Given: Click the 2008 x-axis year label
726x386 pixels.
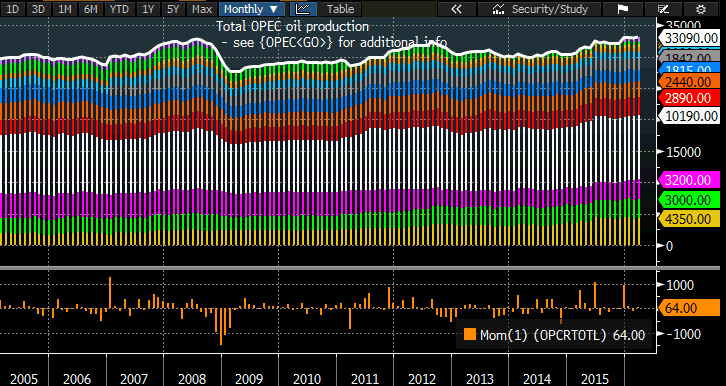Looking at the screenshot, I should [192, 379].
